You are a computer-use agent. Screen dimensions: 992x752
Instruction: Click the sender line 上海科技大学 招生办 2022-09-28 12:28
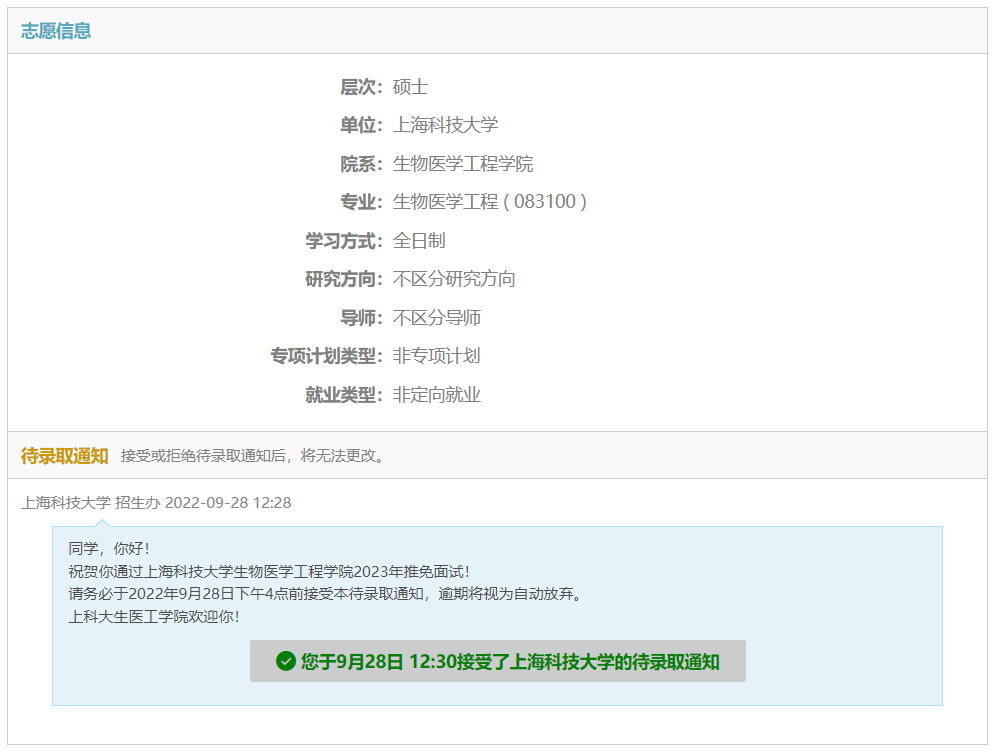click(x=156, y=503)
